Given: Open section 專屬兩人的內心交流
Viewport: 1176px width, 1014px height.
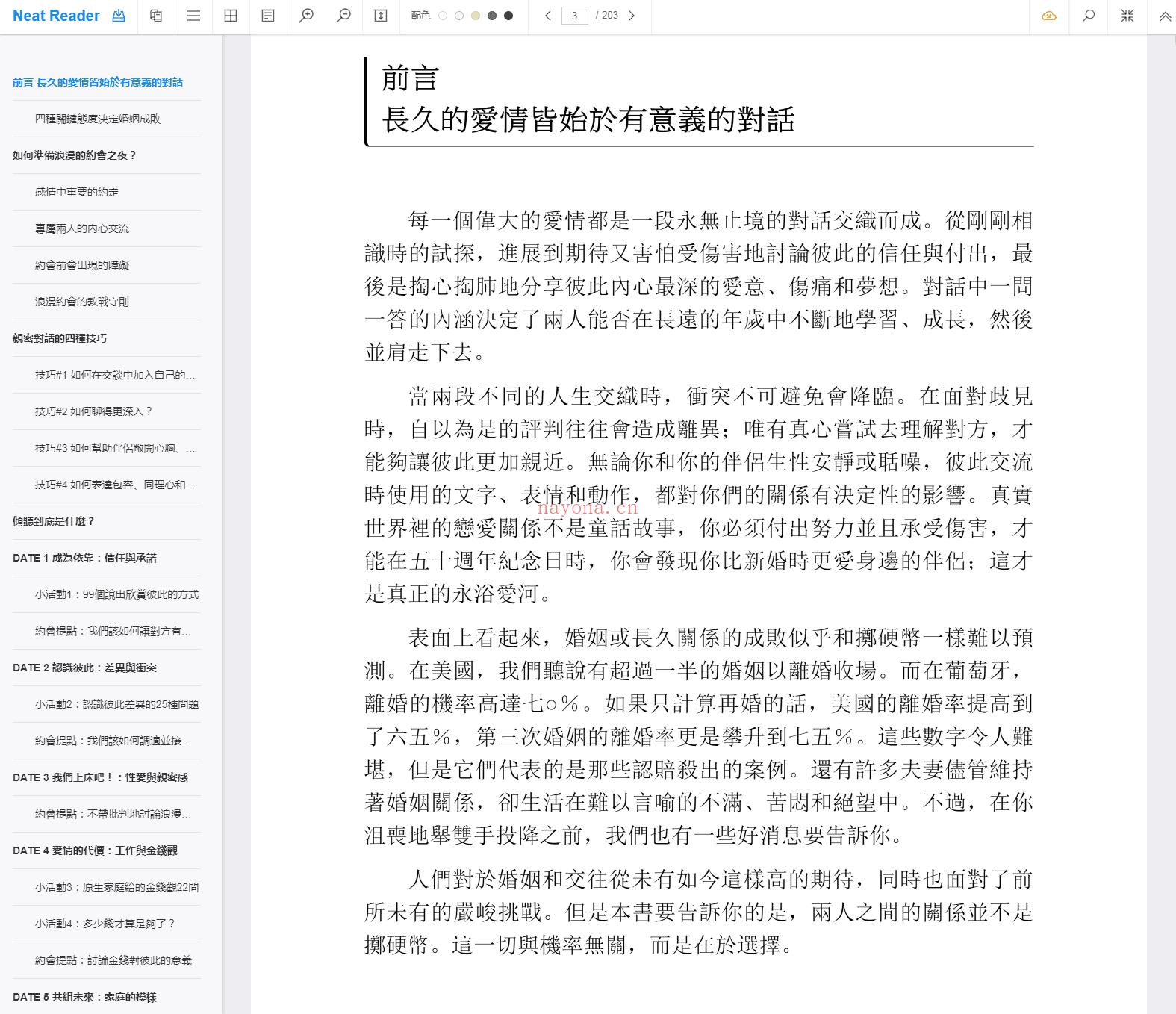Looking at the screenshot, I should click(82, 228).
